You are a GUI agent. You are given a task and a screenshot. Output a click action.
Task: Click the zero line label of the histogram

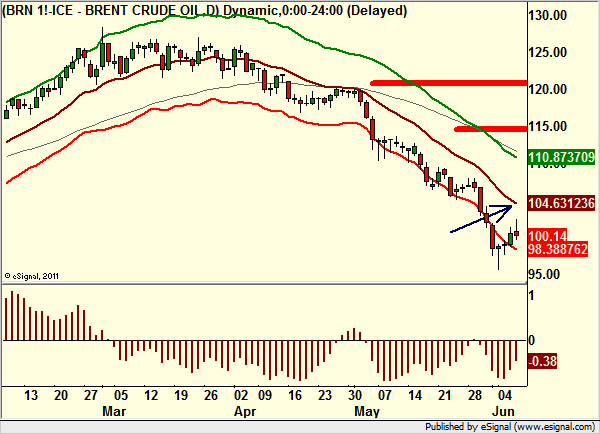[x=531, y=340]
